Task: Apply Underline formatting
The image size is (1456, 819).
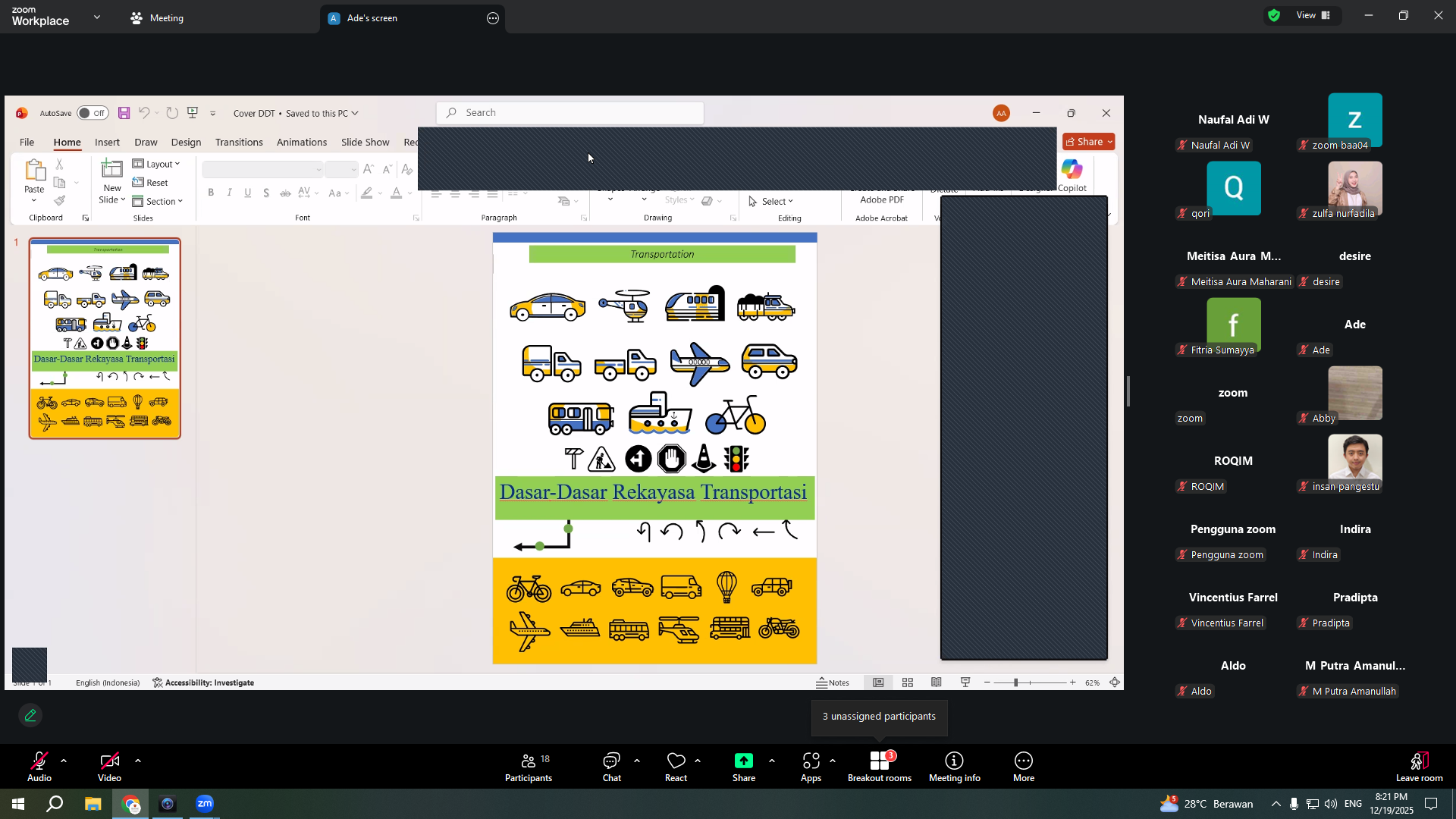Action: 248,193
